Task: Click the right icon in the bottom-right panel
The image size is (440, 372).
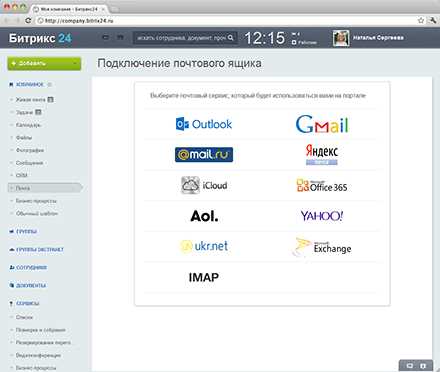Action: click(x=423, y=366)
